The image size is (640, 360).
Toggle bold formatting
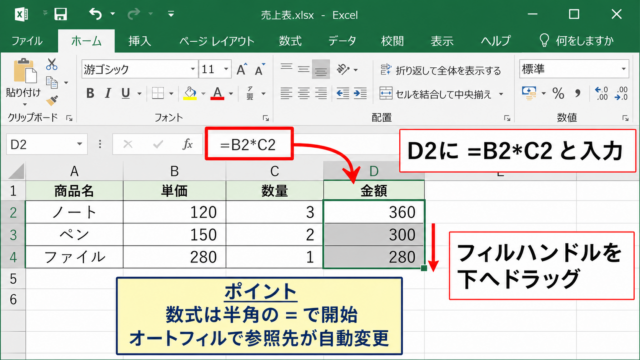pyautogui.click(x=90, y=93)
